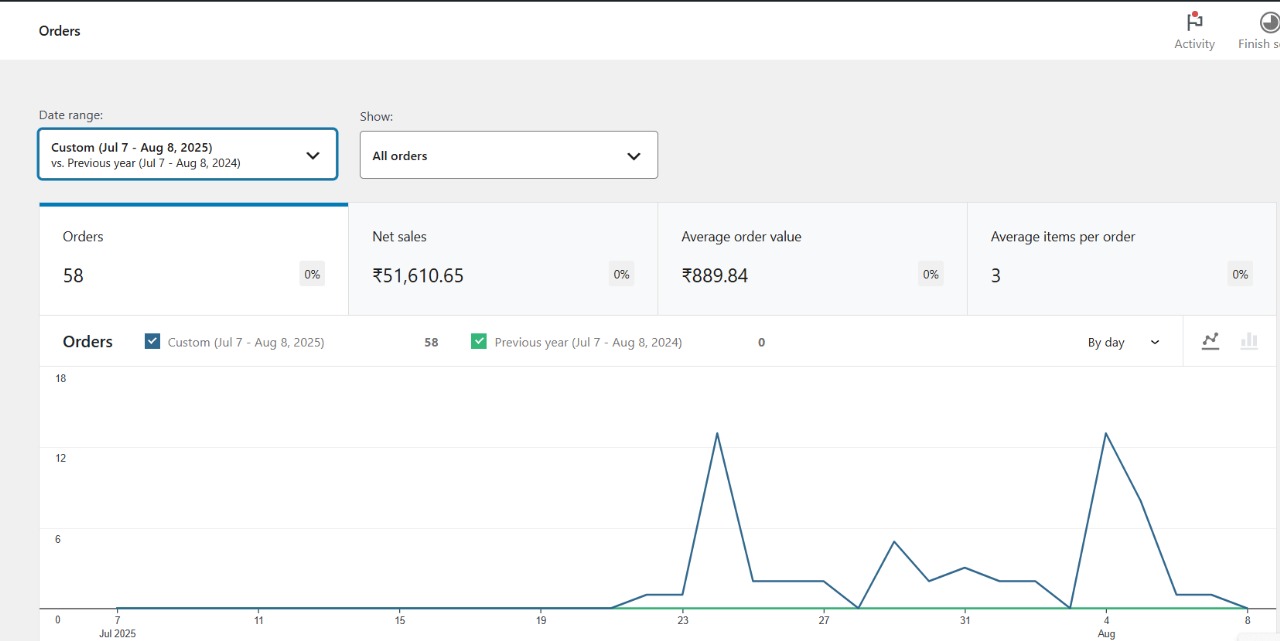Viewport: 1280px width, 641px height.
Task: Click the 4 Aug date label on the x-axis
Action: point(1106,626)
